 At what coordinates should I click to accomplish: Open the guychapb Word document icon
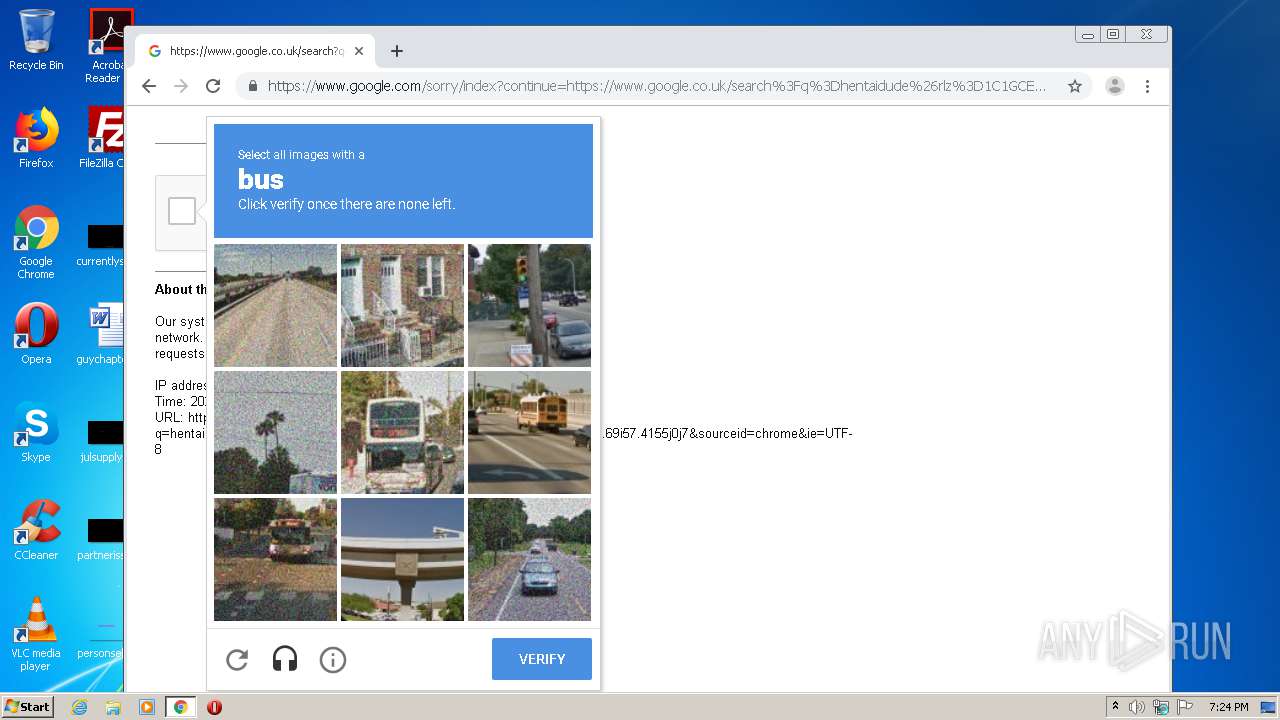tap(101, 334)
